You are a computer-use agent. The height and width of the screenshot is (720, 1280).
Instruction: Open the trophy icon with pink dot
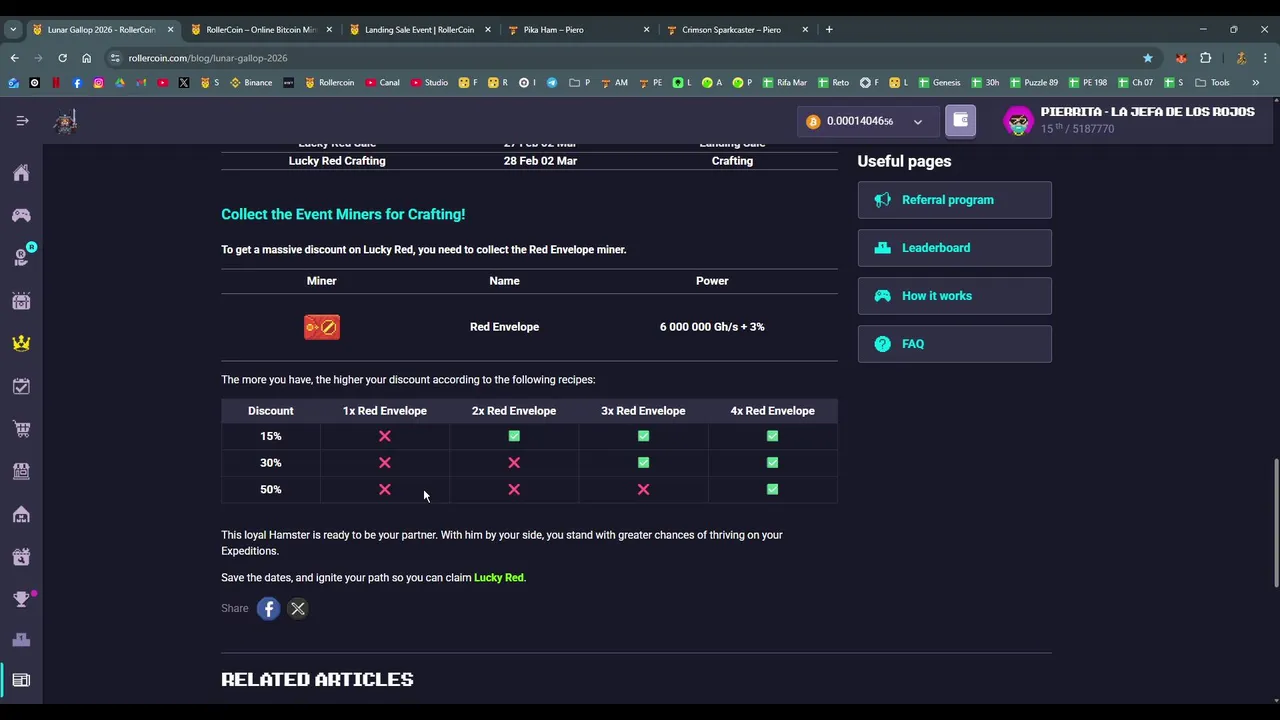[x=21, y=599]
